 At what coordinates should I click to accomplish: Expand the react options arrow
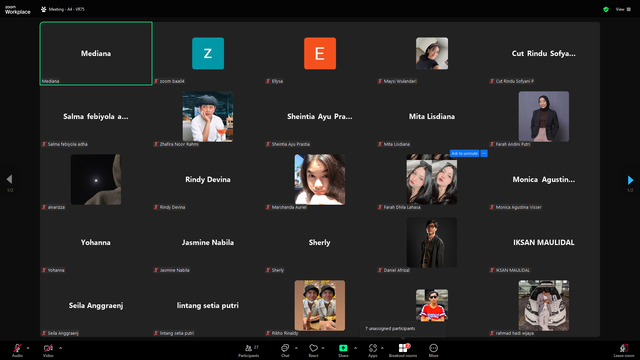pyautogui.click(x=323, y=348)
